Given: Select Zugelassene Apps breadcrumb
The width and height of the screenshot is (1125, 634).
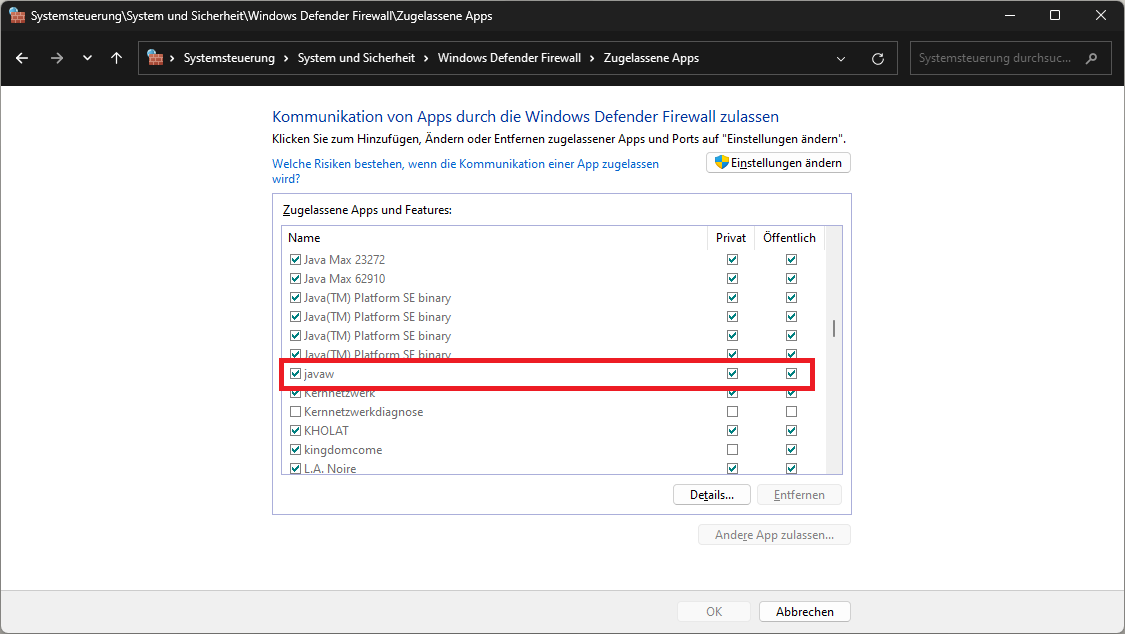Looking at the screenshot, I should click(x=651, y=58).
